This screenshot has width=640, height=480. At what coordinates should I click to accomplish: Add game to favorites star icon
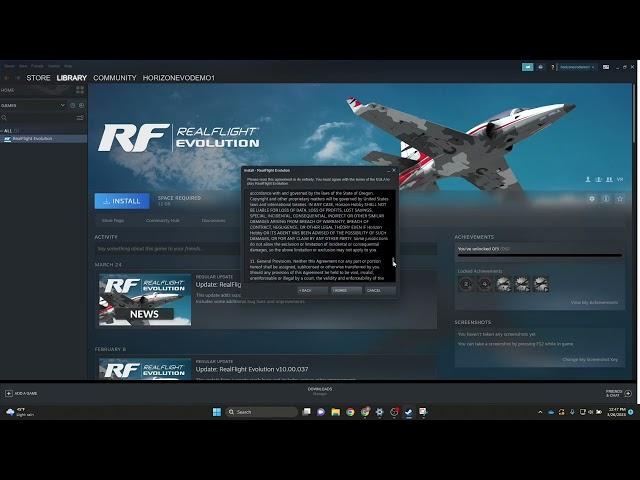(620, 199)
